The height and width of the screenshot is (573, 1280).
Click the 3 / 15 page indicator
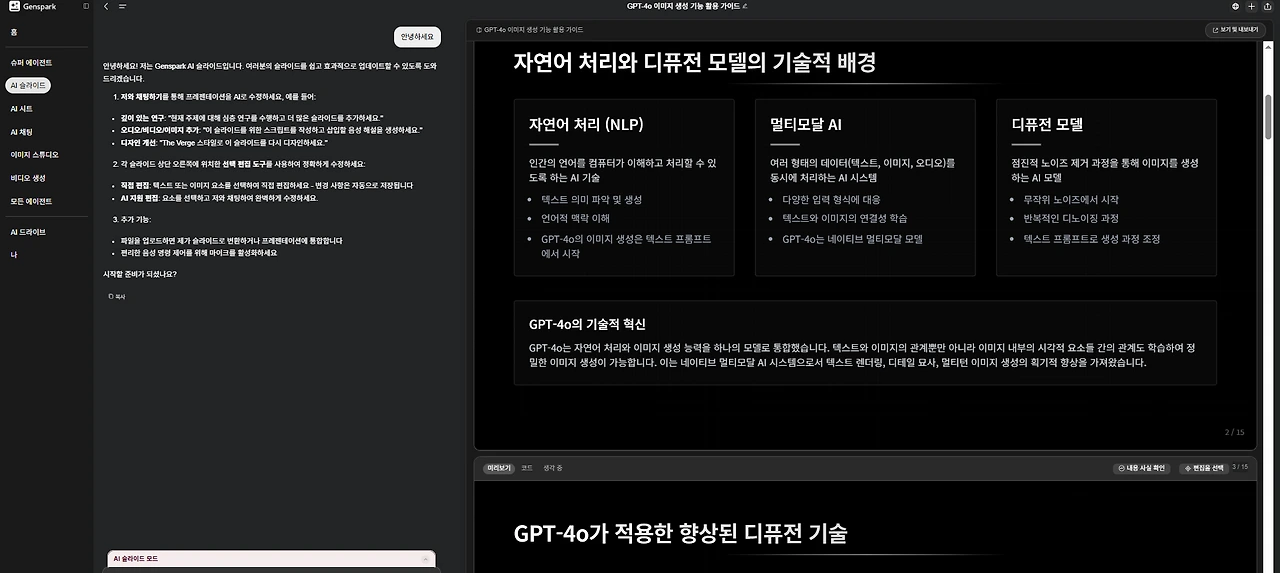tap(1240, 466)
